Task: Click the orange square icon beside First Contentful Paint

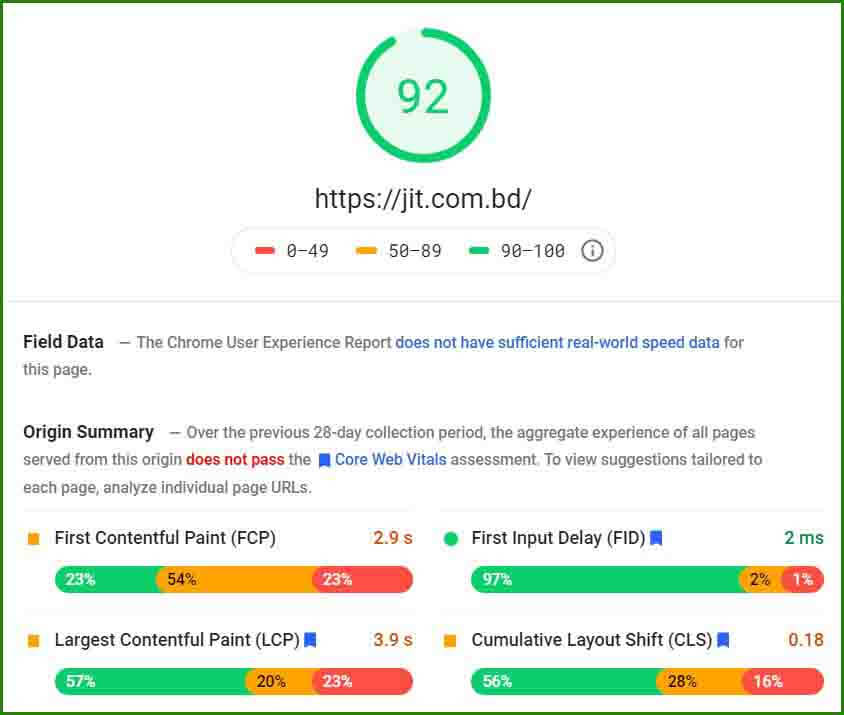Action: click(33, 539)
